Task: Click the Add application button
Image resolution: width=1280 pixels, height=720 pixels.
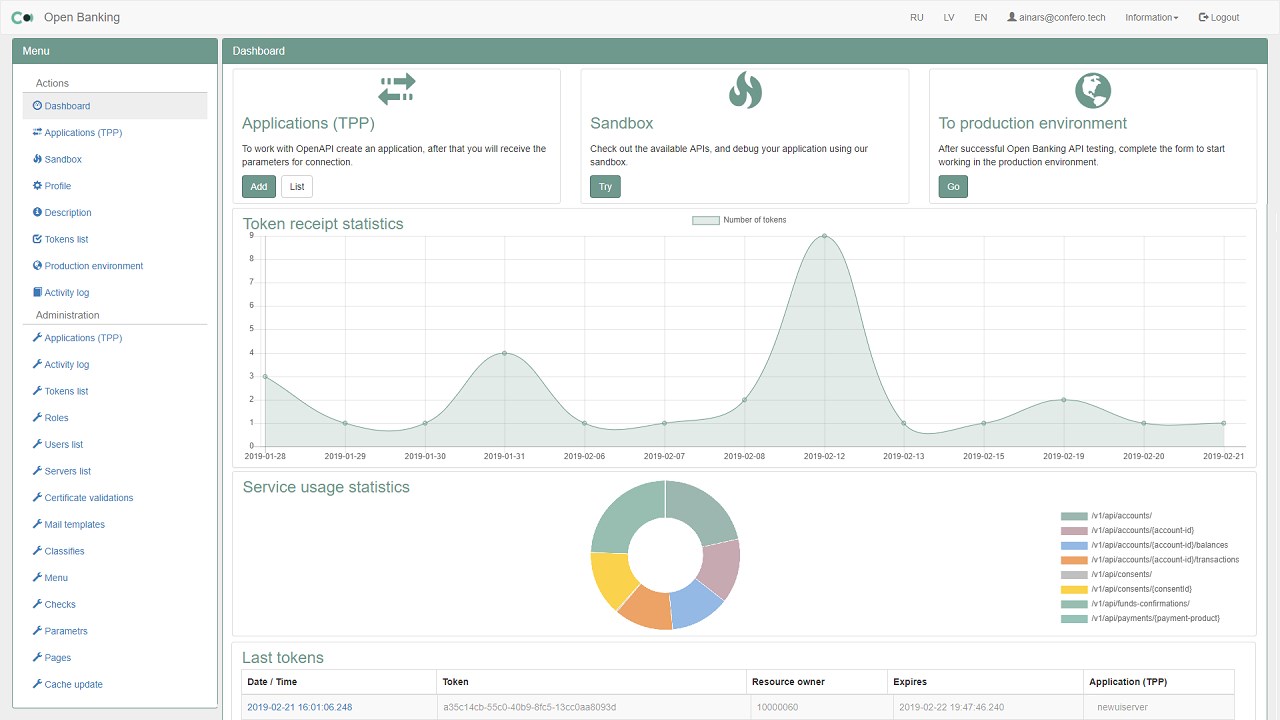Action: [259, 186]
